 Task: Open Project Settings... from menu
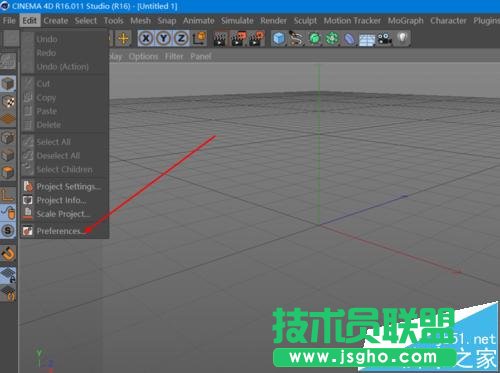coord(65,186)
